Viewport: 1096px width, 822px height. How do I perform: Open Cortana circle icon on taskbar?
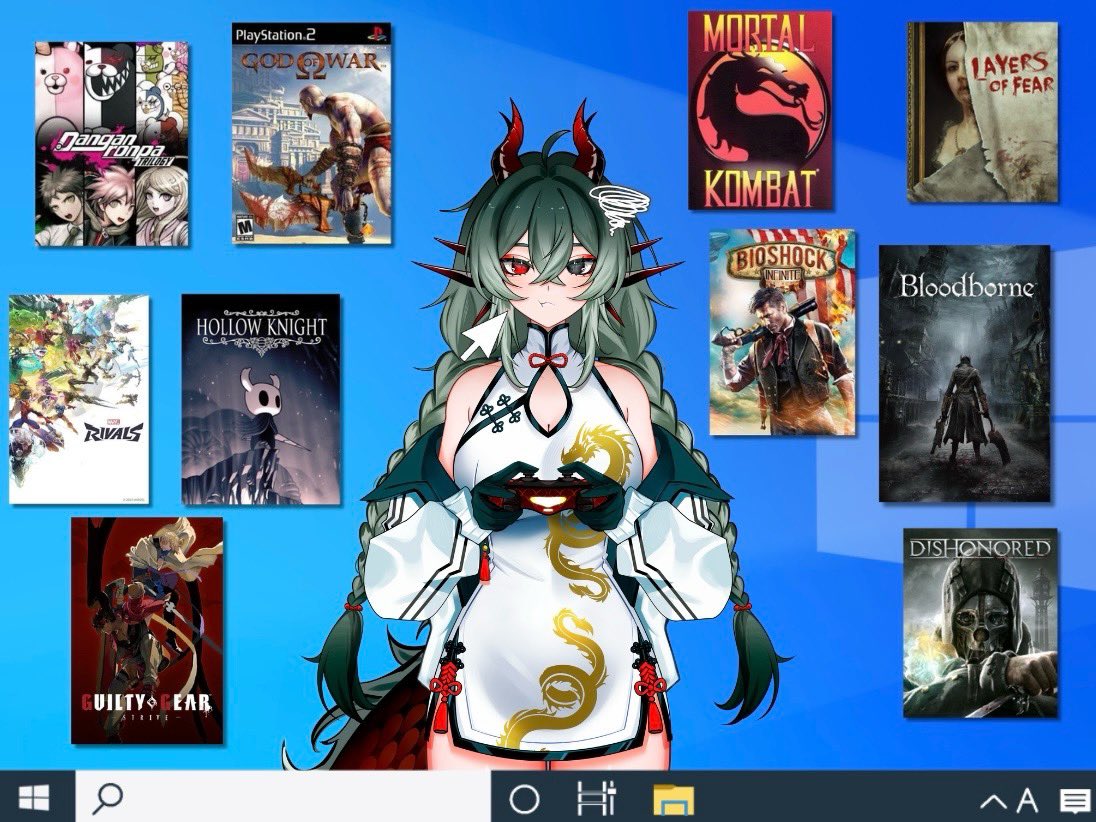[524, 799]
